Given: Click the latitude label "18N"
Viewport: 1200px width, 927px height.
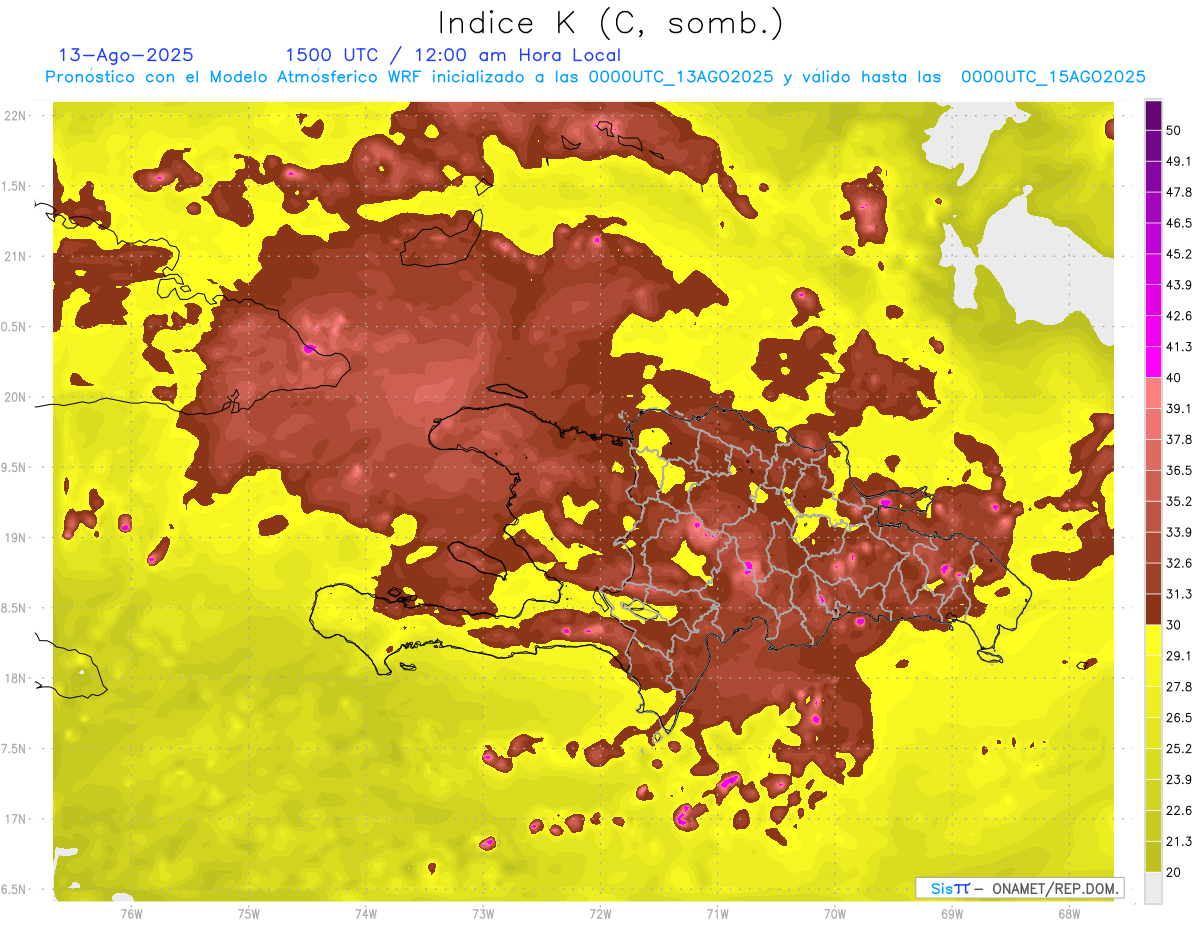Looking at the screenshot, I should point(15,678).
